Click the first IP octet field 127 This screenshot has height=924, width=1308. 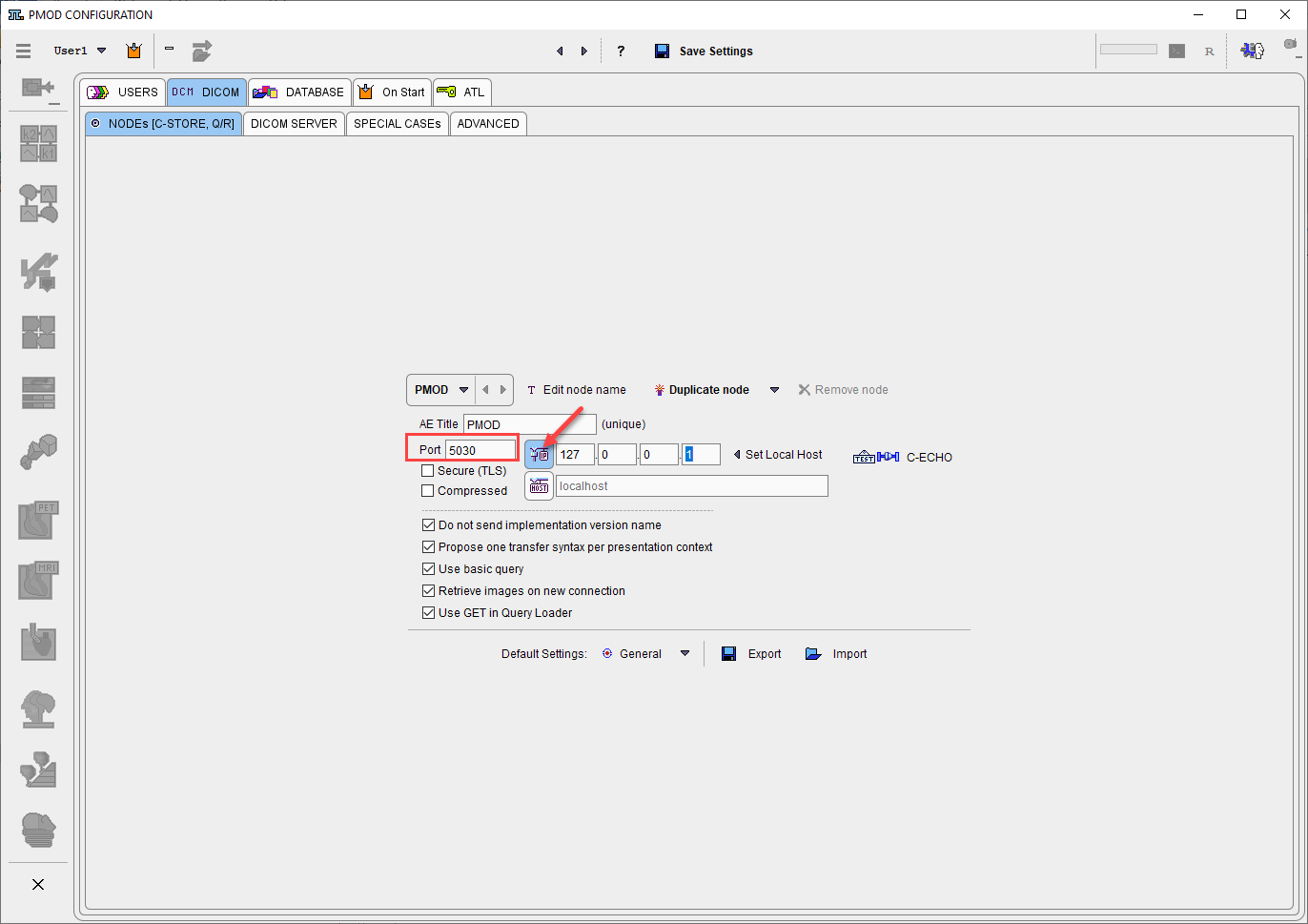tap(575, 455)
